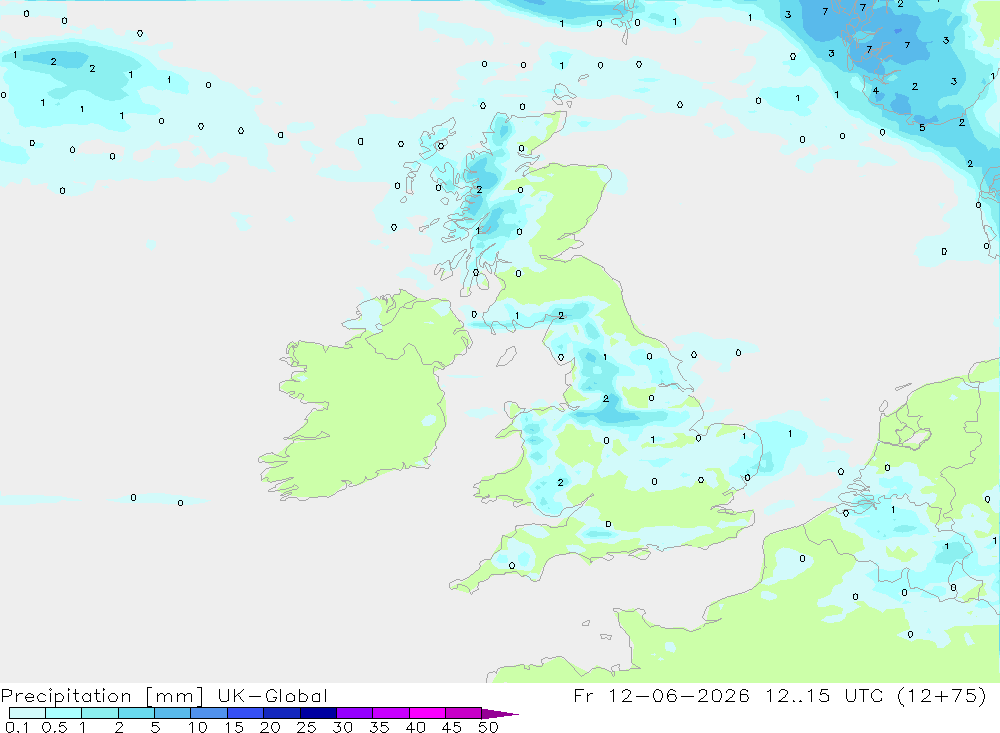Select the 2–5 mm legend color swatch
The height and width of the screenshot is (733, 1000).
click(x=136, y=713)
